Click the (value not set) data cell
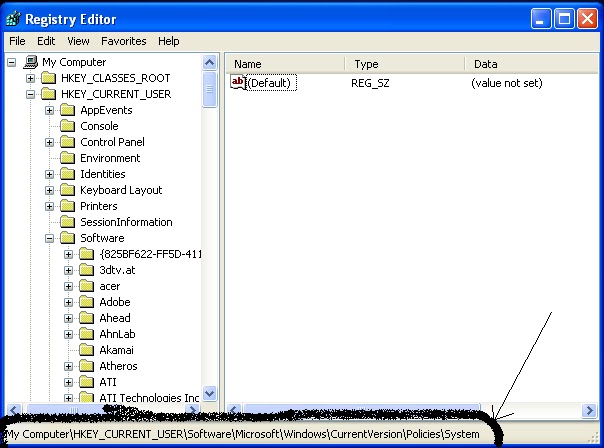Screen dimensions: 604x448 [x=507, y=83]
